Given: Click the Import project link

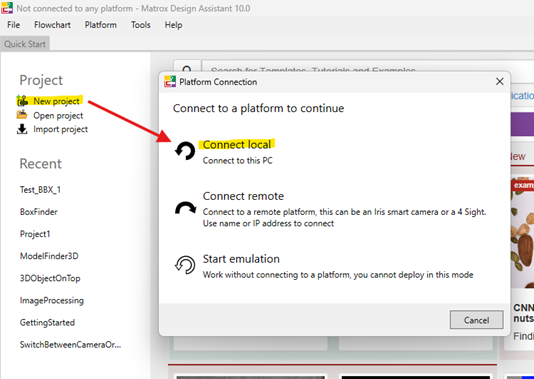Looking at the screenshot, I should pos(60,129).
